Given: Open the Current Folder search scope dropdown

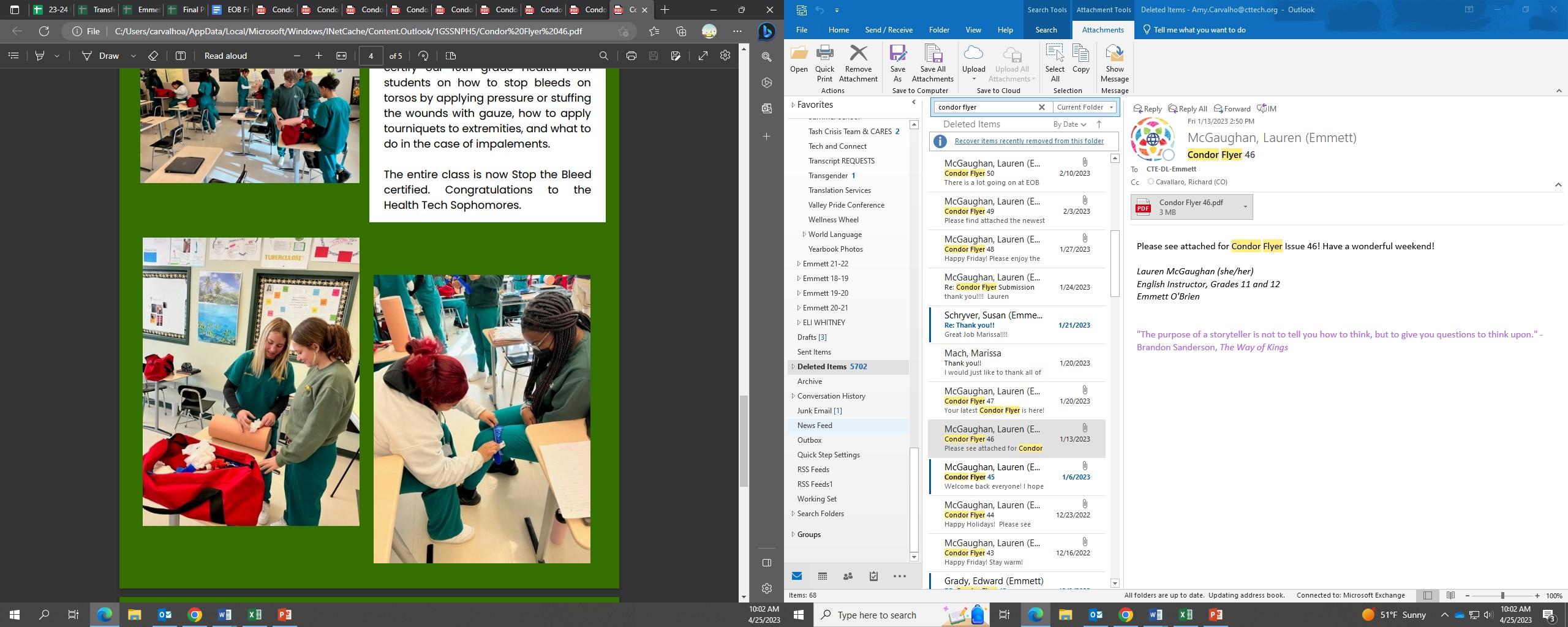Looking at the screenshot, I should click(x=1085, y=107).
